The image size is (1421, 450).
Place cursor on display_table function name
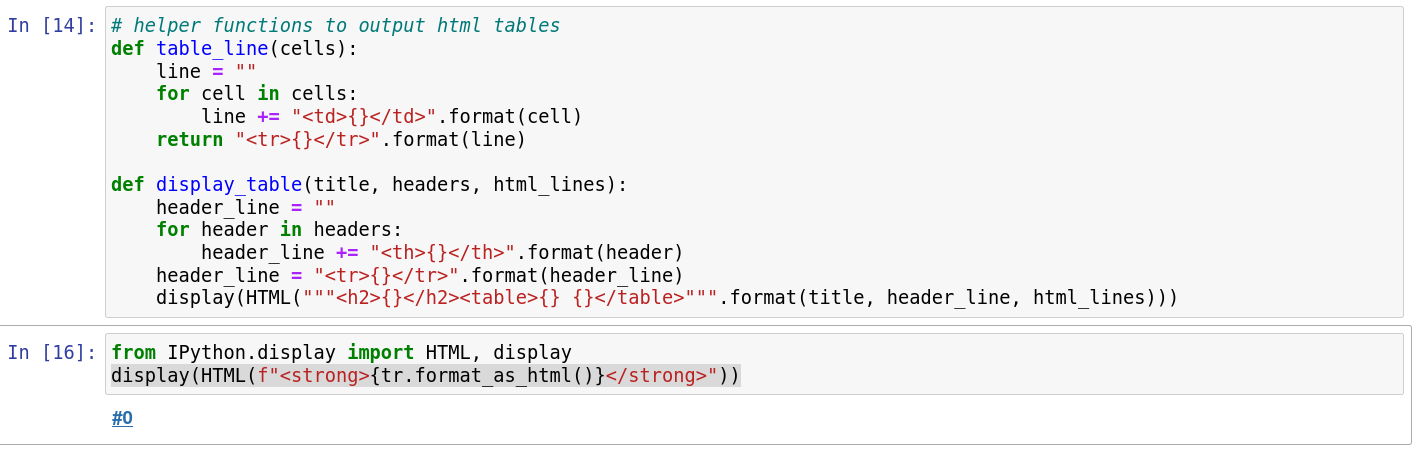229,184
